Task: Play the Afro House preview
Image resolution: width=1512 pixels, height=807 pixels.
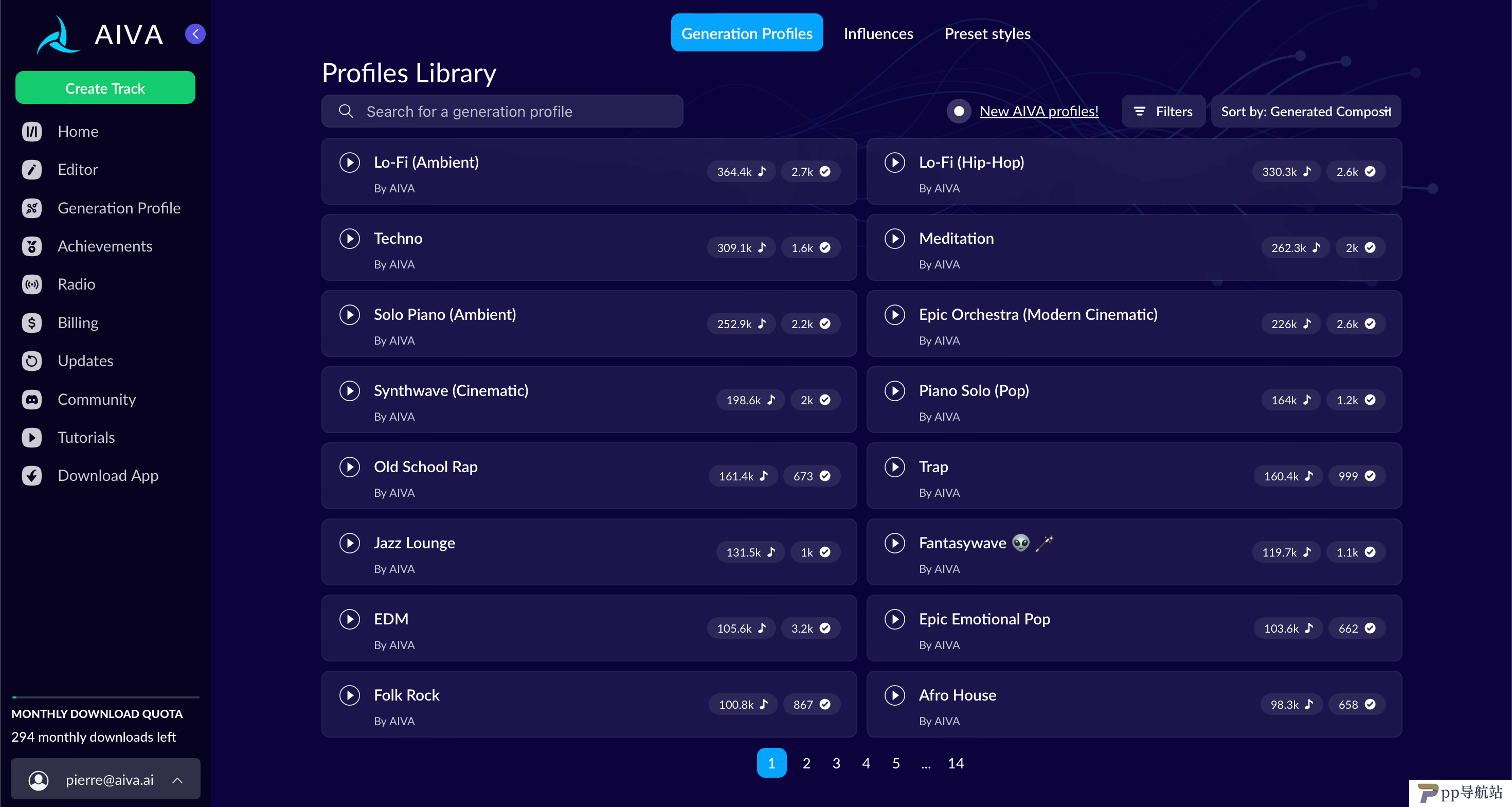Action: pyautogui.click(x=894, y=695)
